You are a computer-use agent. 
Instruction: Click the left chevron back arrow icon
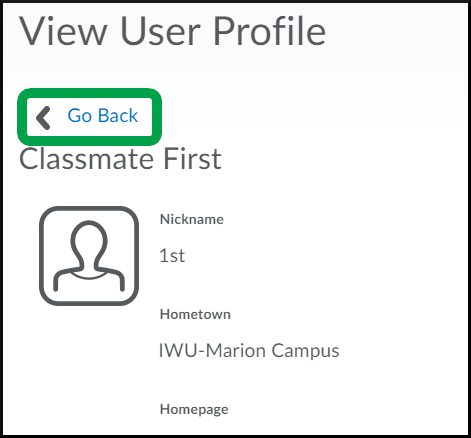click(x=43, y=118)
